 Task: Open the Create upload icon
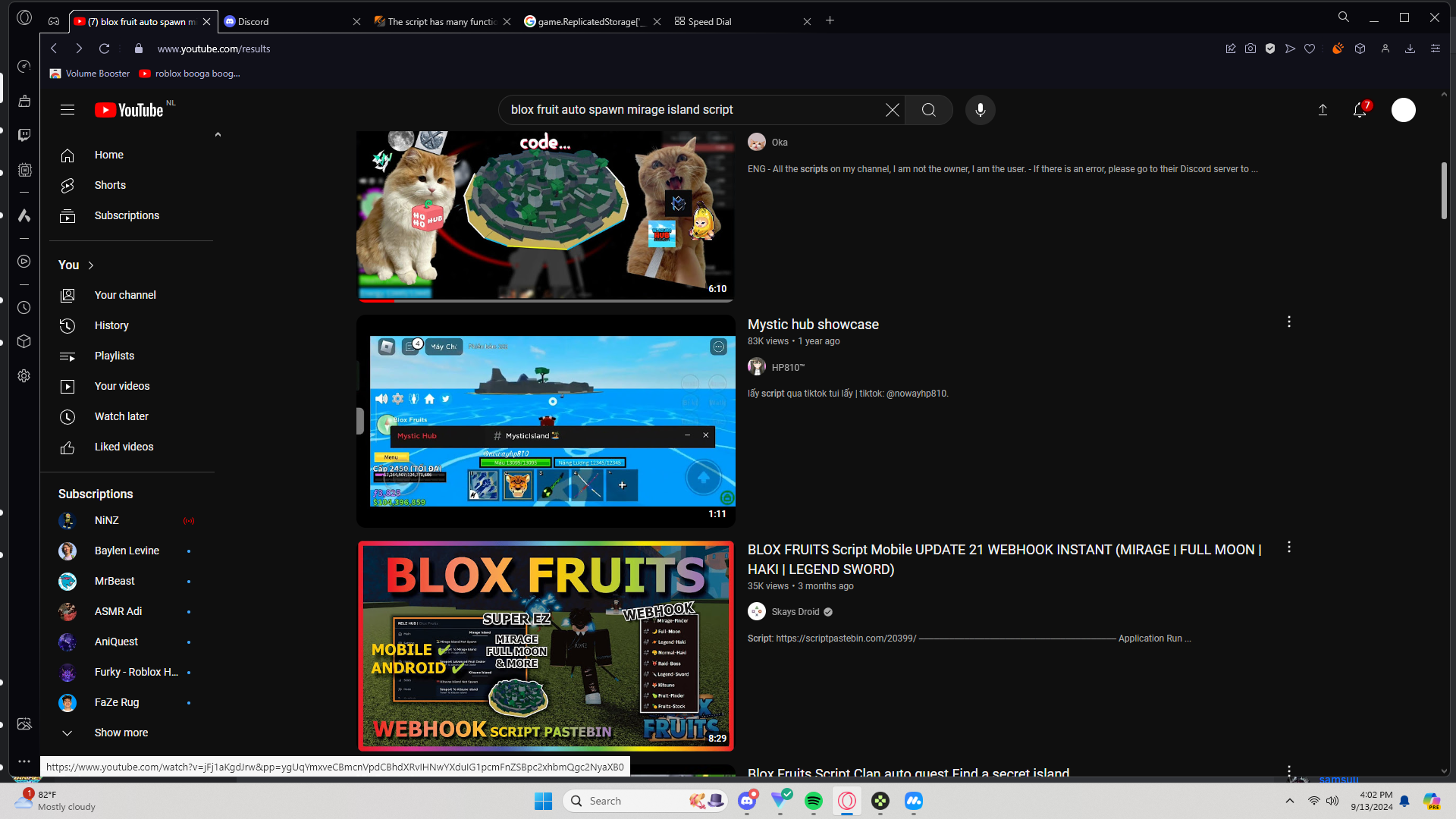[1323, 110]
